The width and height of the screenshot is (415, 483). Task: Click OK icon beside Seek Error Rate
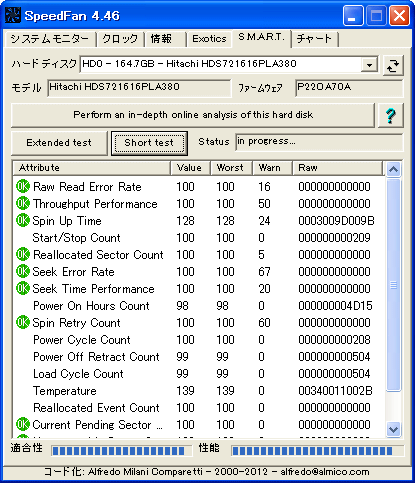click(x=23, y=271)
